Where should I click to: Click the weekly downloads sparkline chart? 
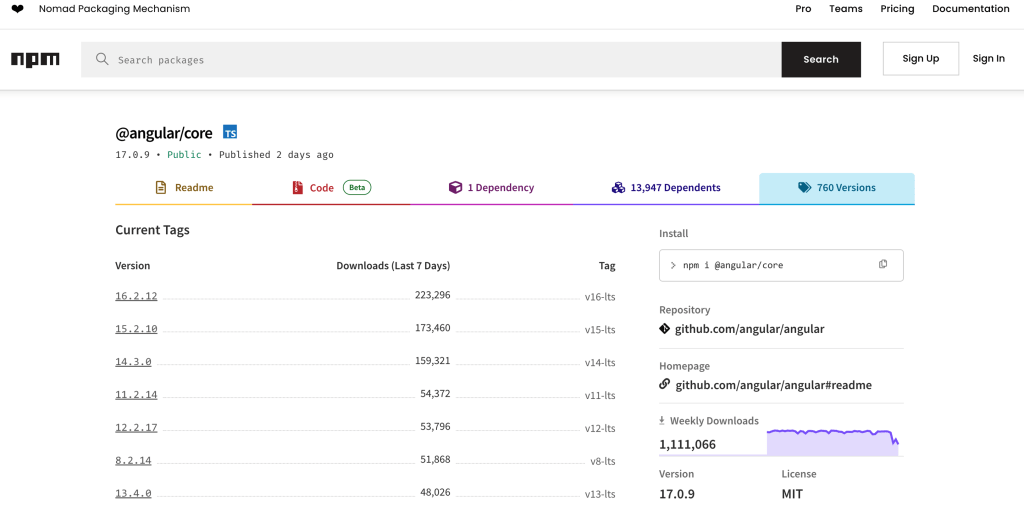point(833,442)
